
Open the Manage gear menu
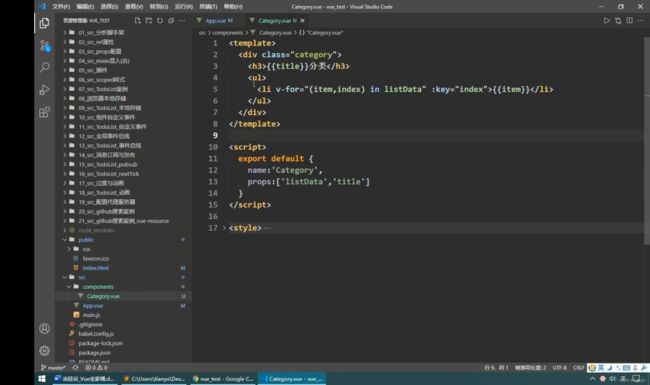tap(44, 351)
